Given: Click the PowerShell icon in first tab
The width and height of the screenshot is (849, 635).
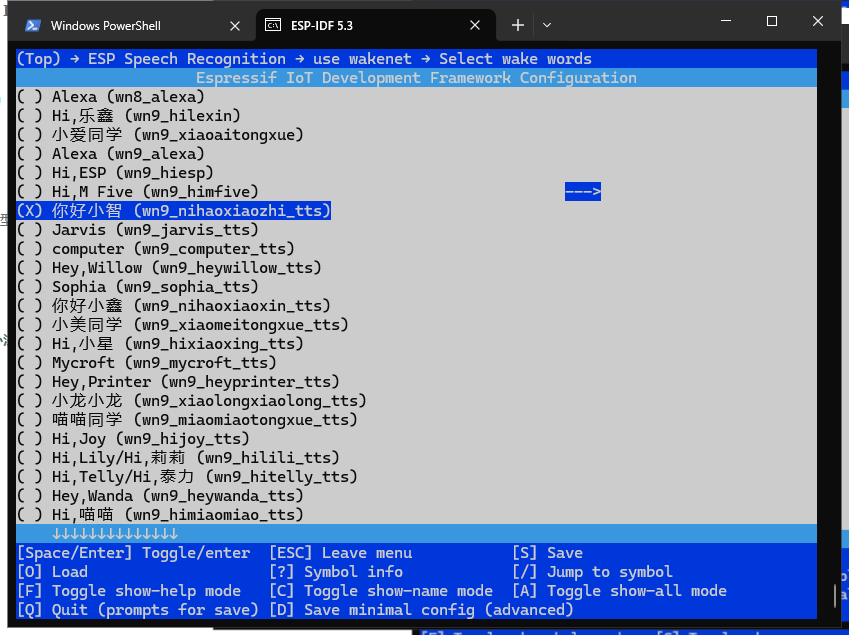Looking at the screenshot, I should (x=33, y=25).
